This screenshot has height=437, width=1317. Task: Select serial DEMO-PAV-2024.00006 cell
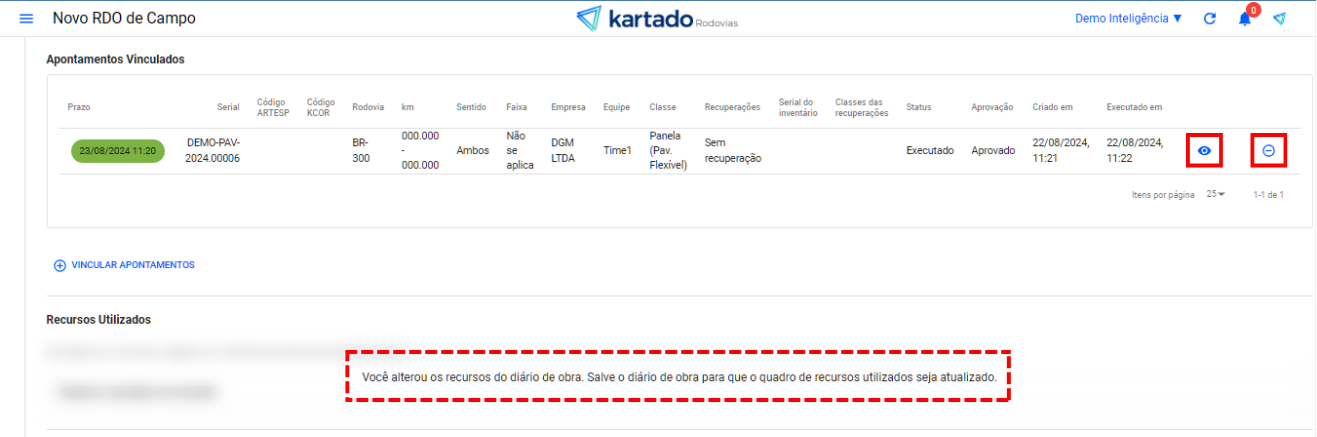click(x=213, y=150)
